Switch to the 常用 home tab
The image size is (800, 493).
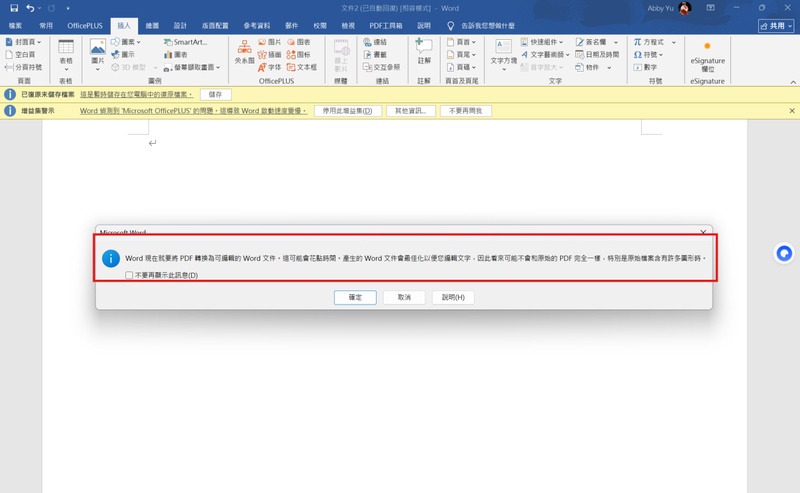pos(46,26)
